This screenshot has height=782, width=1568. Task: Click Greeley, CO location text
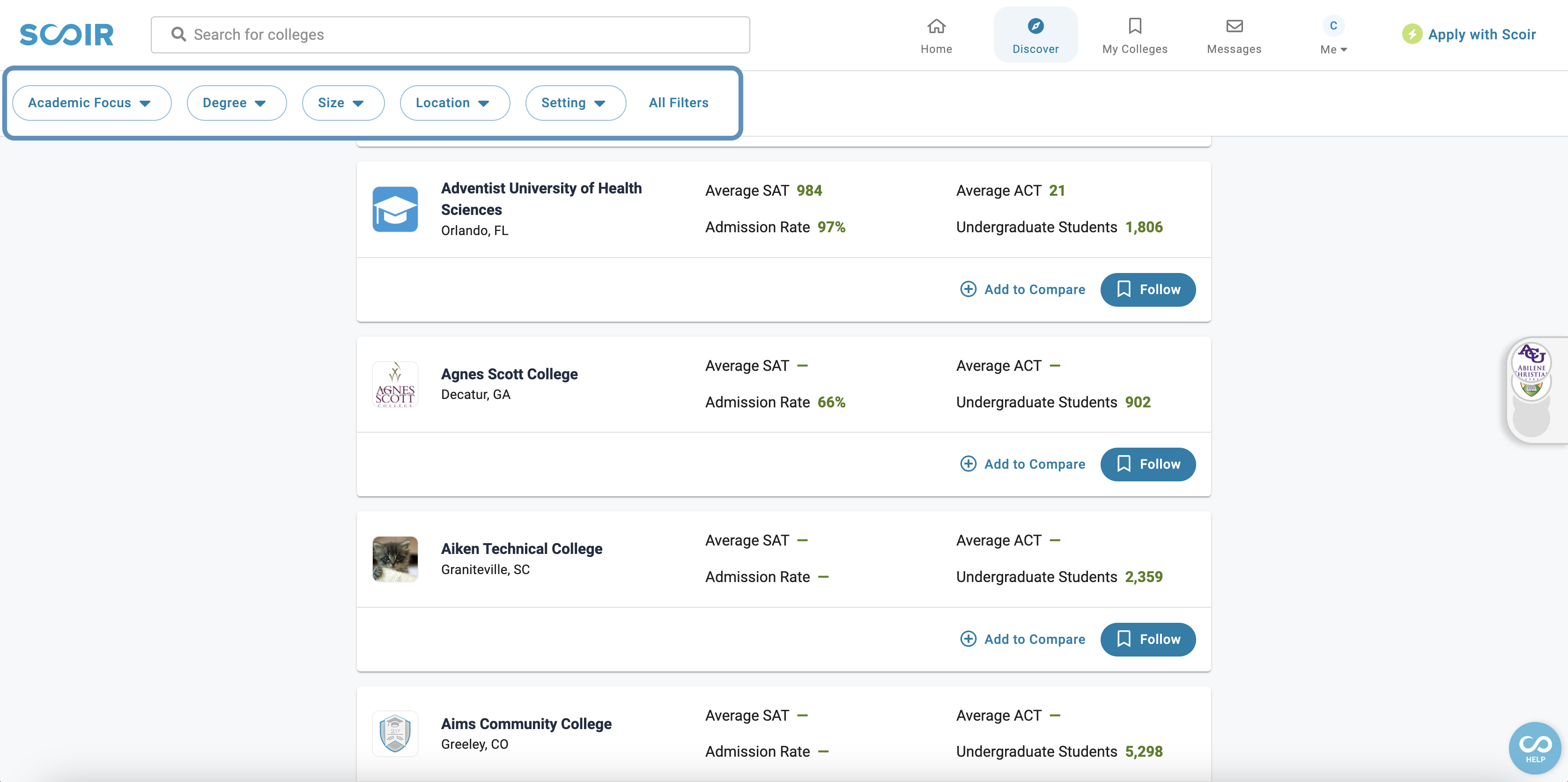tap(474, 744)
